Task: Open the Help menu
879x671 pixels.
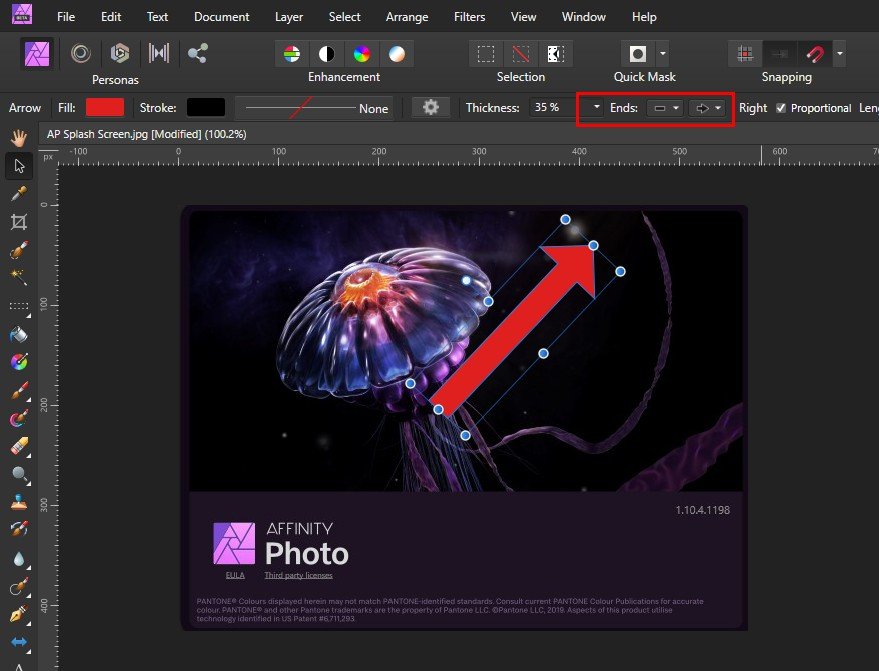Action: [x=644, y=17]
